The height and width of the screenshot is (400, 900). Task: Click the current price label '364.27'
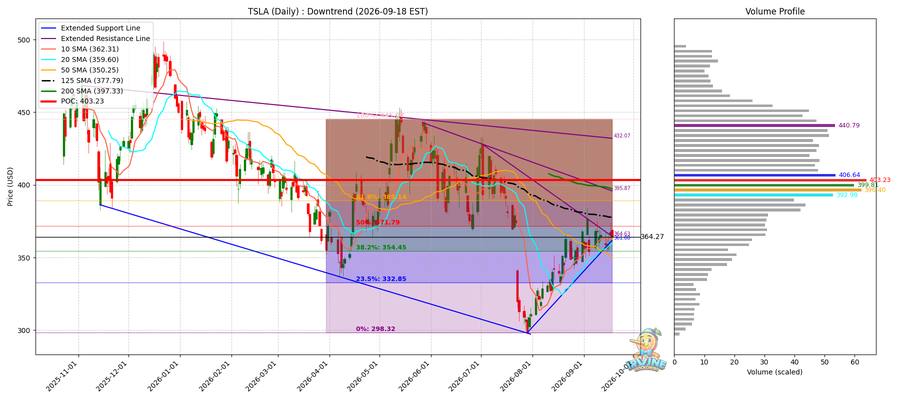point(652,236)
